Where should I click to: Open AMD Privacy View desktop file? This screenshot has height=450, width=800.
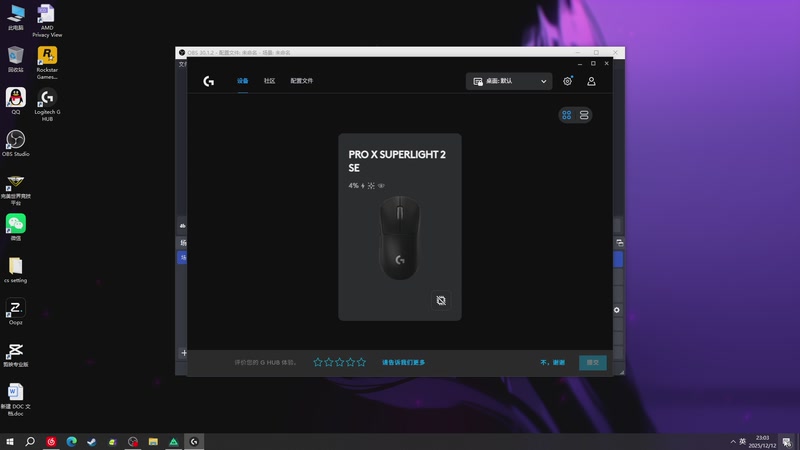(x=47, y=20)
